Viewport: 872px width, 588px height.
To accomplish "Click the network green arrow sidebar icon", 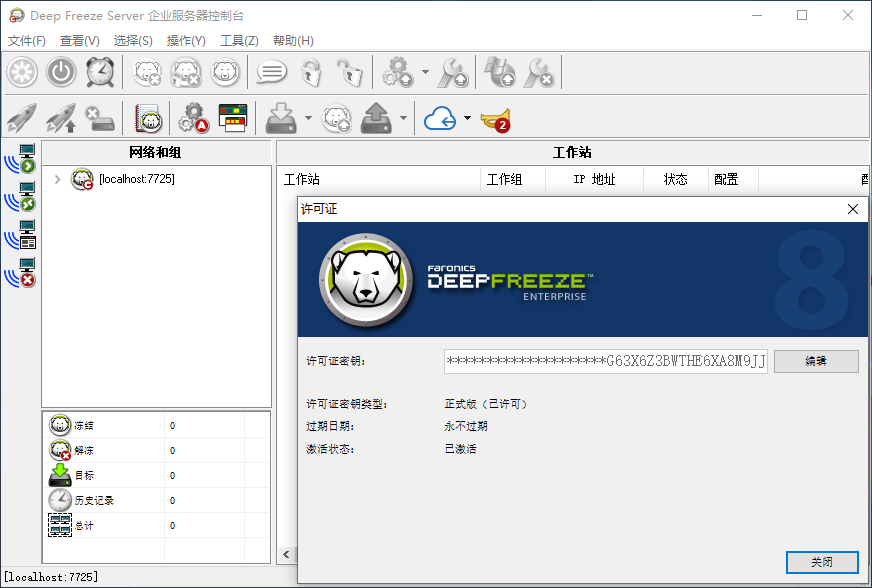I will (x=20, y=159).
